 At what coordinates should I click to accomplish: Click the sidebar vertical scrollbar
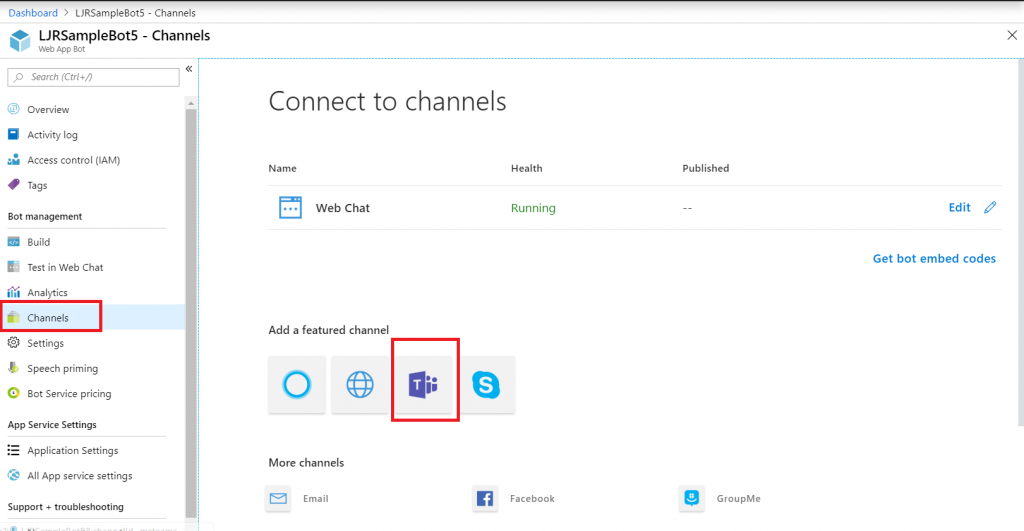coord(191,314)
